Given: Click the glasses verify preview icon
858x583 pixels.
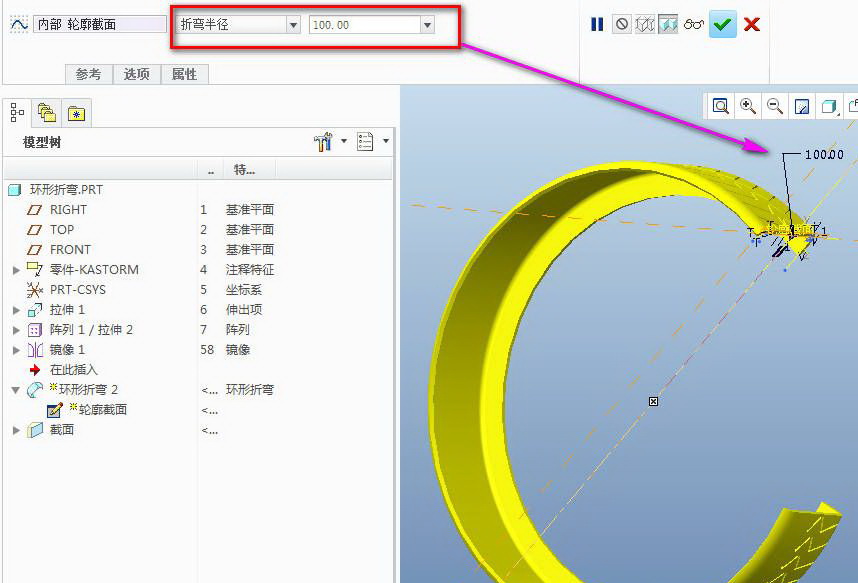Looking at the screenshot, I should tap(694, 24).
